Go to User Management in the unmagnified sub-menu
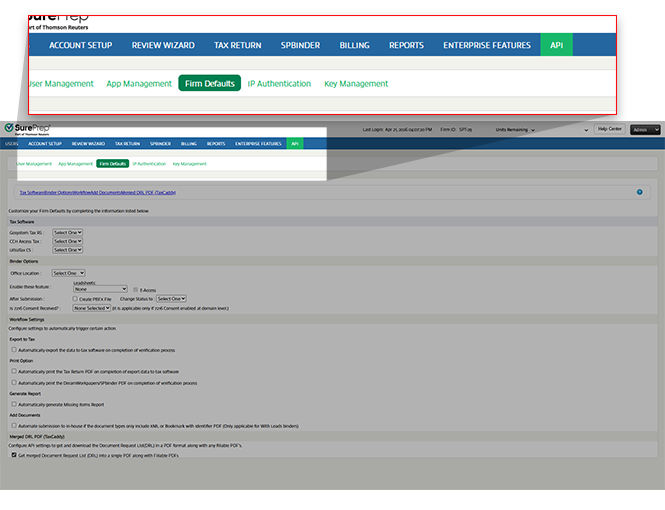The height and width of the screenshot is (510, 665). point(34,164)
